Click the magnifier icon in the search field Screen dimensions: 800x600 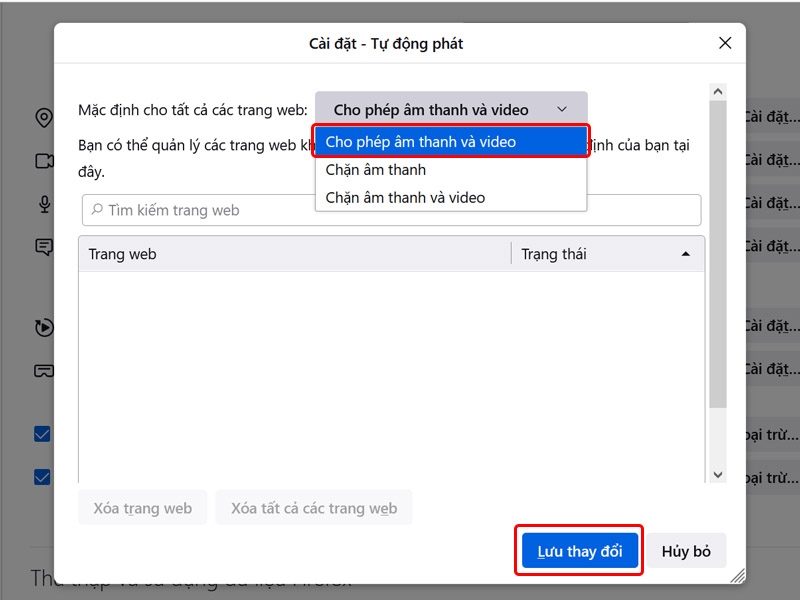pyautogui.click(x=95, y=210)
